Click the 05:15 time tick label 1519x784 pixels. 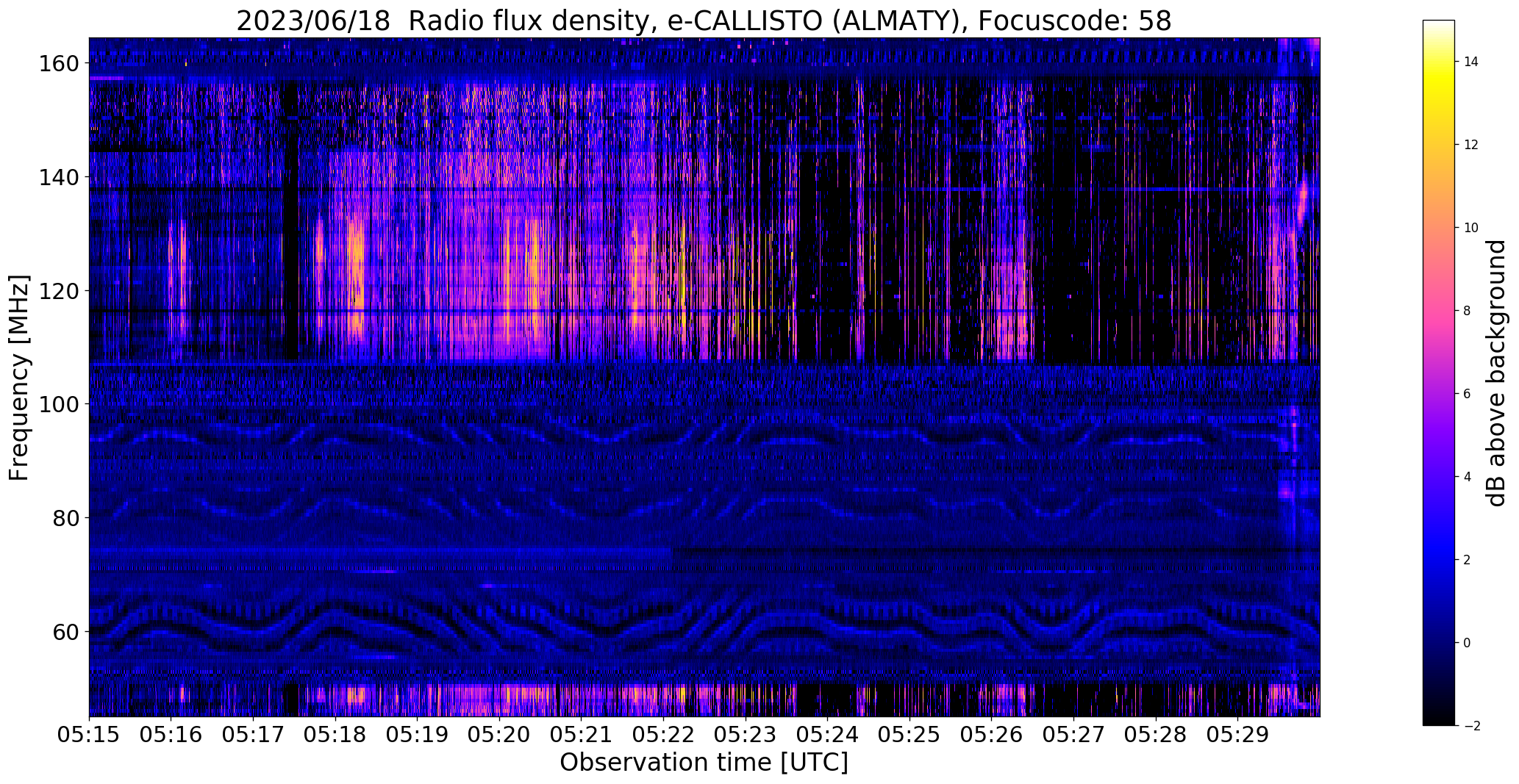point(89,735)
